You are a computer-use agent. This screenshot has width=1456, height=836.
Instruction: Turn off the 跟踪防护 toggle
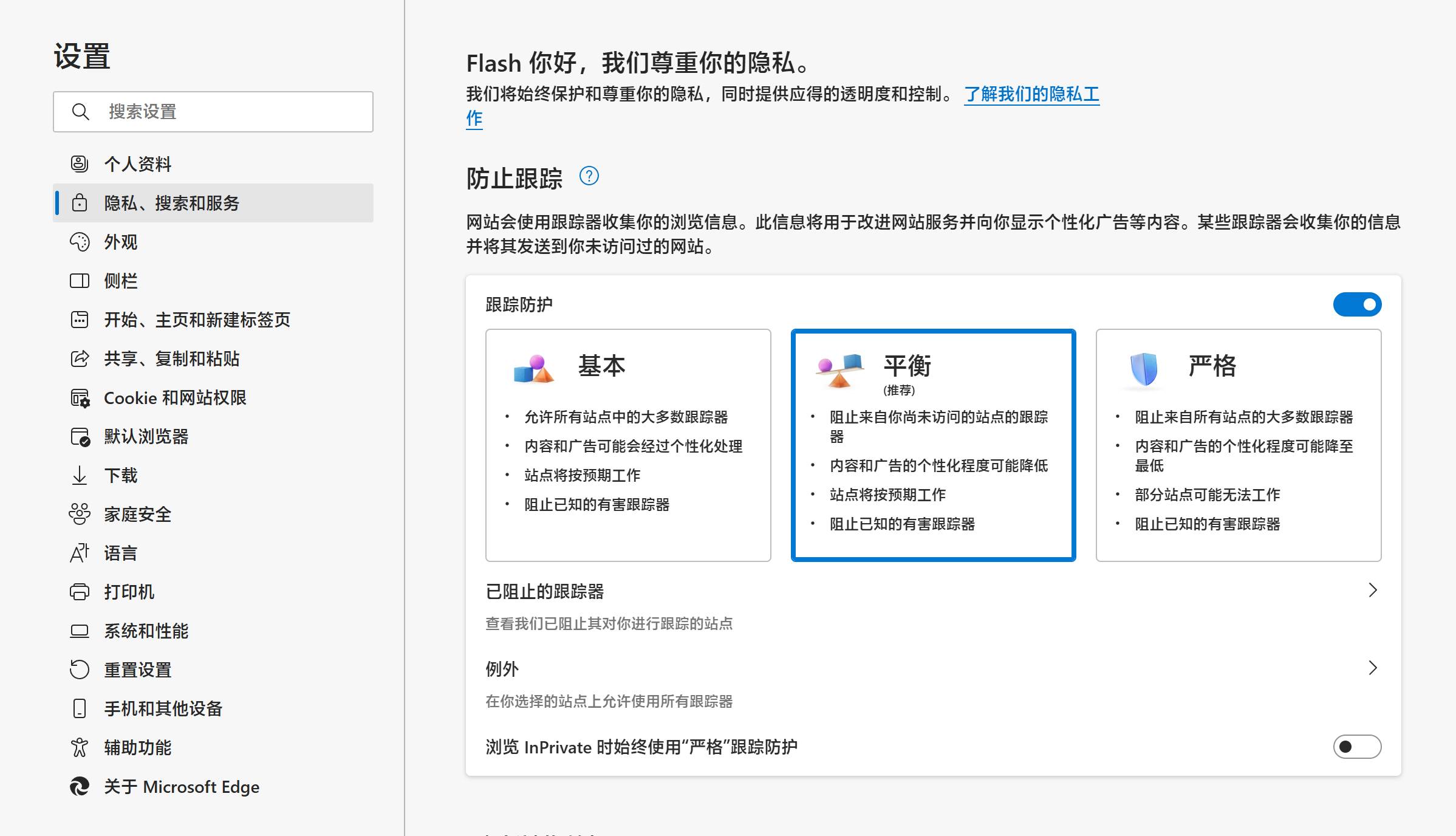click(1357, 304)
